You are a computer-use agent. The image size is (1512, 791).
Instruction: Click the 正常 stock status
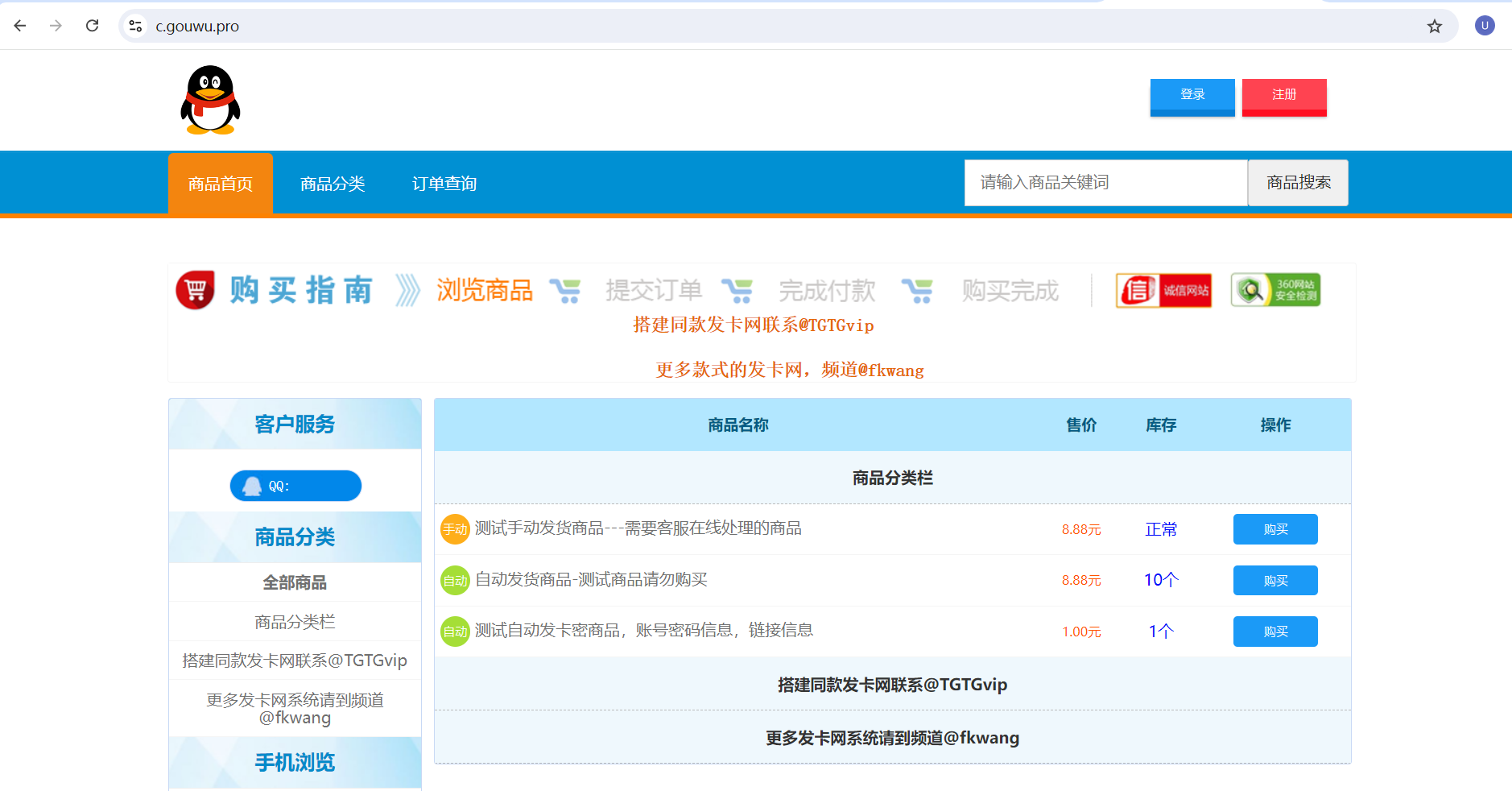pos(1161,529)
